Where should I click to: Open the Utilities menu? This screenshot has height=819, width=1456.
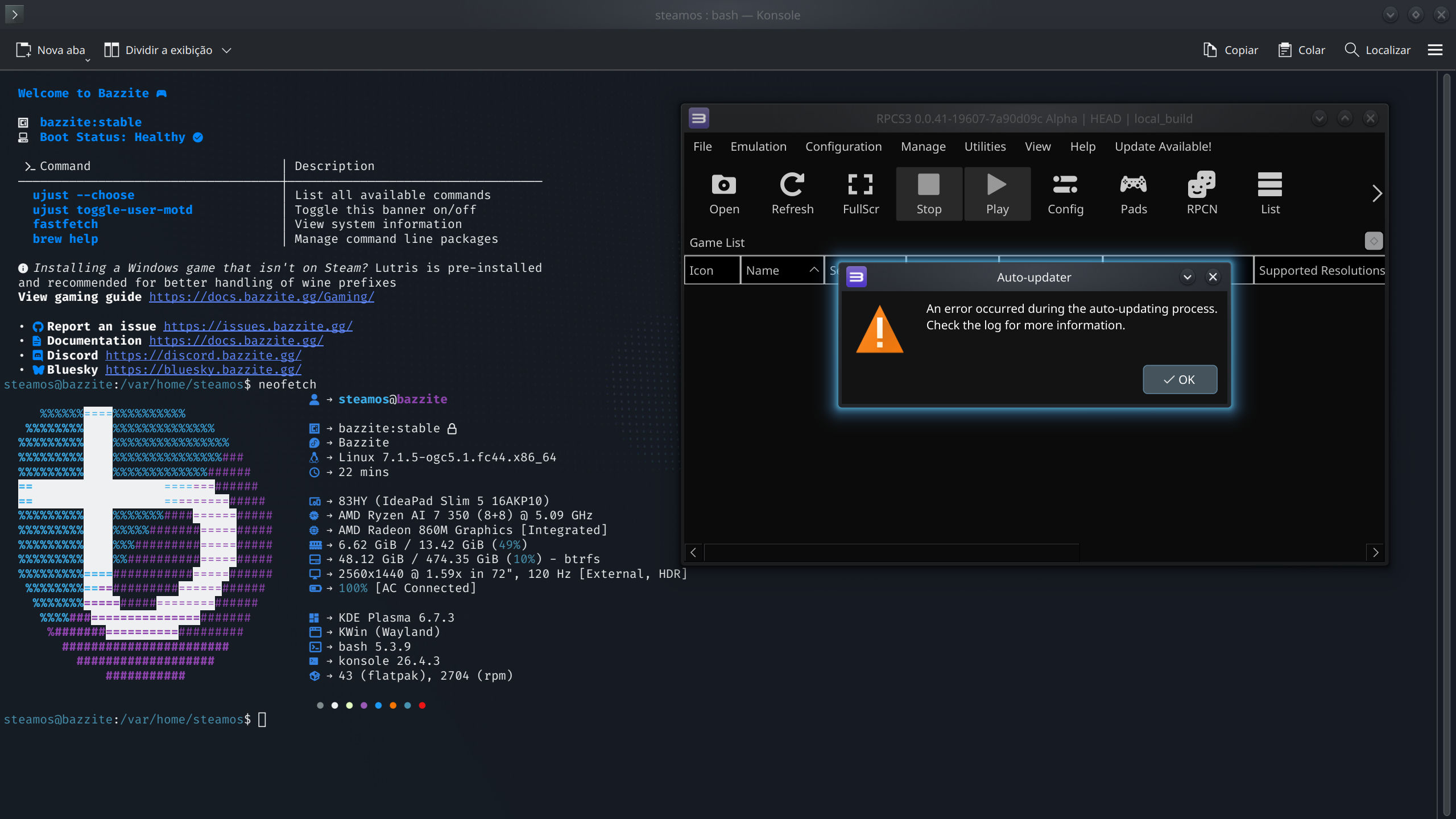click(x=985, y=146)
